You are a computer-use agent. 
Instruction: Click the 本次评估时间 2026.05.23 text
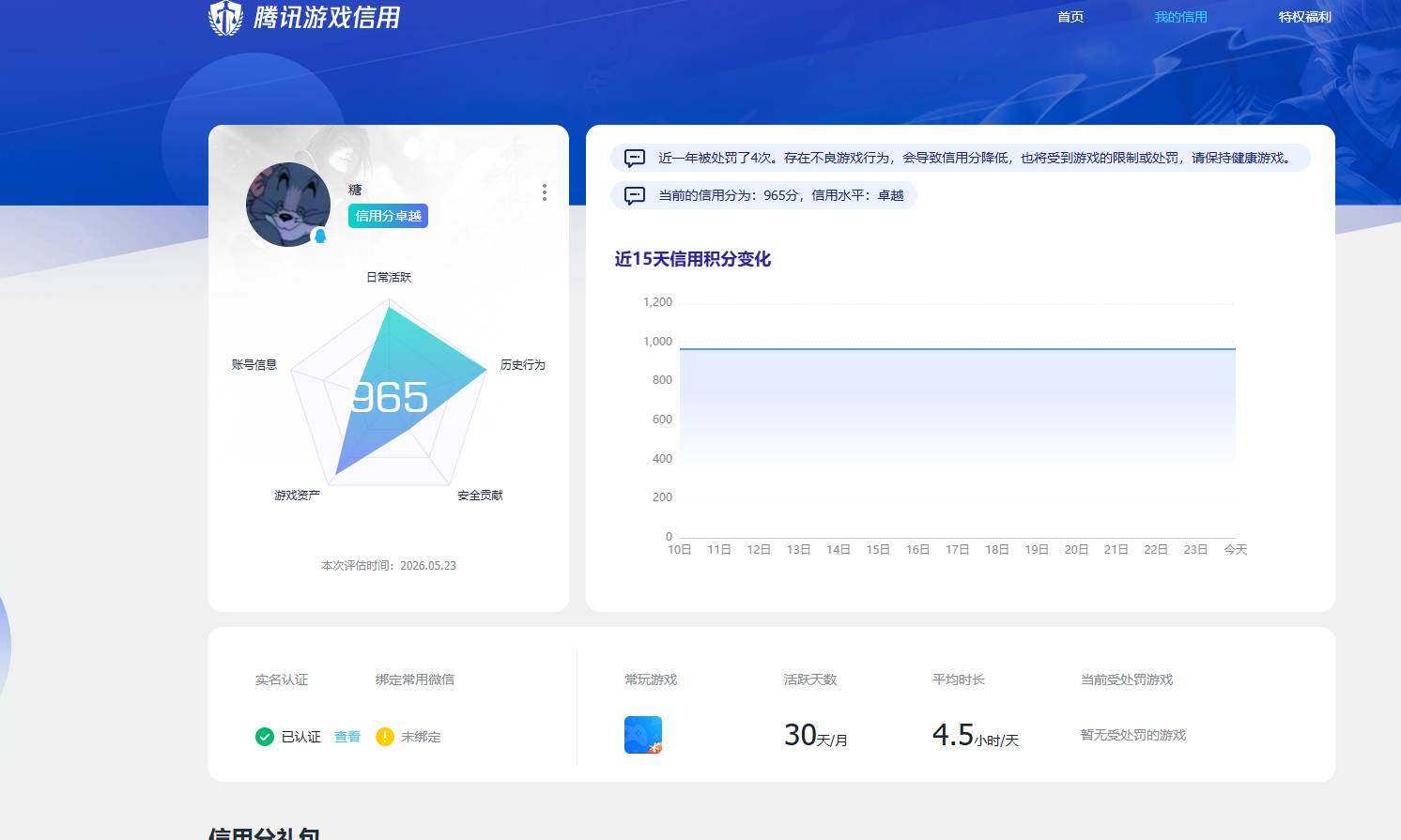point(389,565)
